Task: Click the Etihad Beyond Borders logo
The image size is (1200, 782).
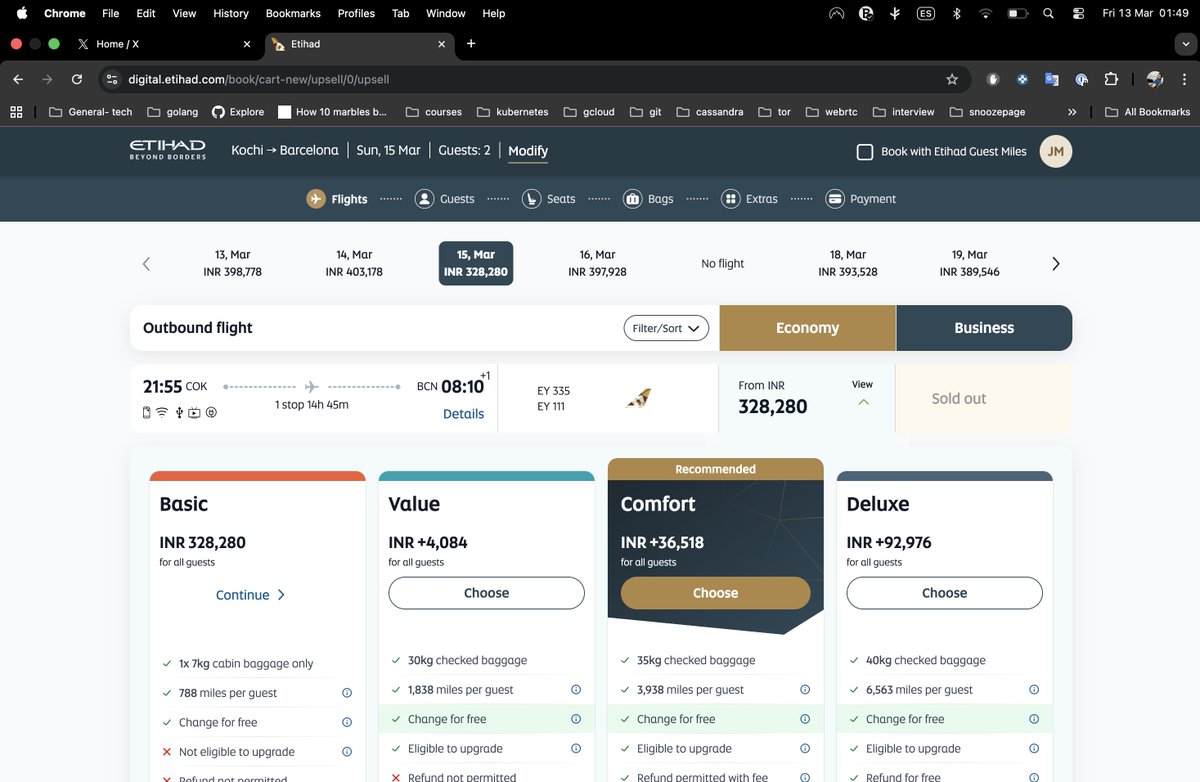Action: point(168,150)
